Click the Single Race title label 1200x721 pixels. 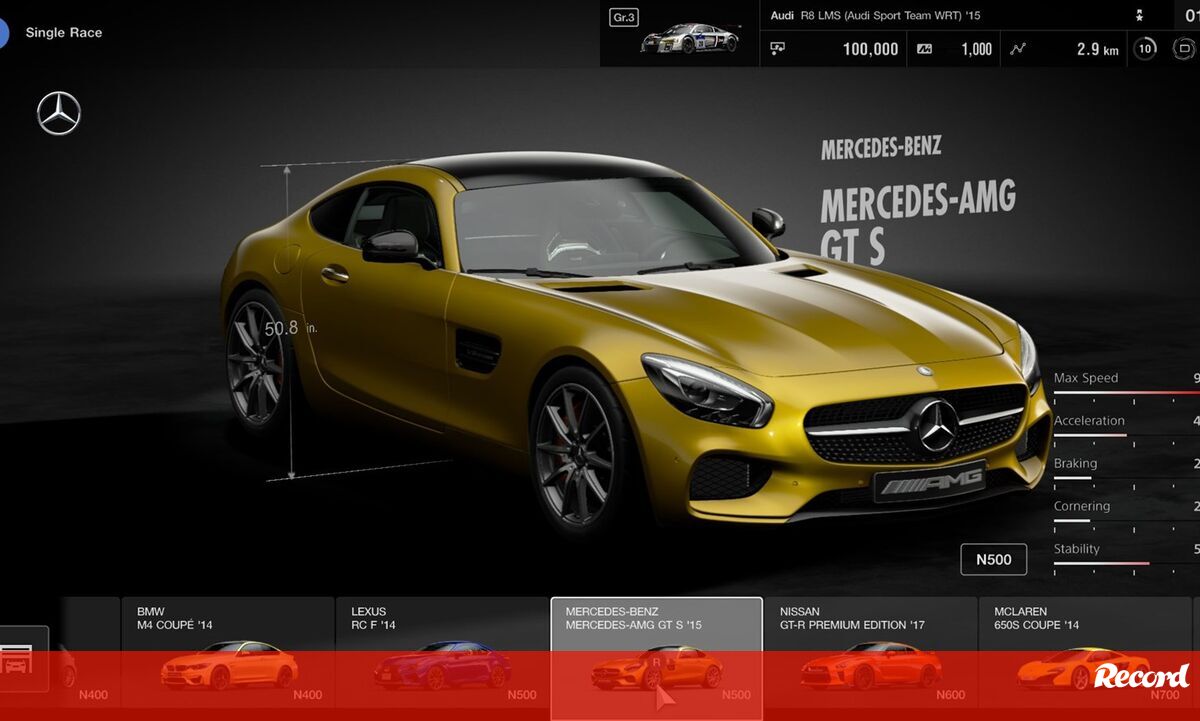coord(64,33)
